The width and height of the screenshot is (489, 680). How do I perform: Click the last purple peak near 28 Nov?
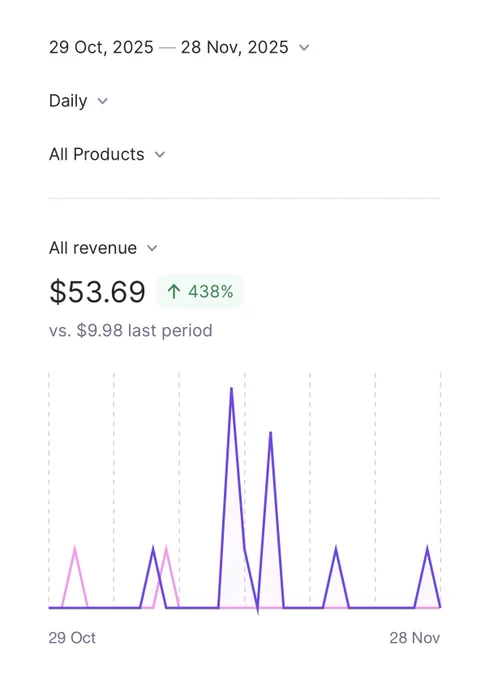point(427,549)
